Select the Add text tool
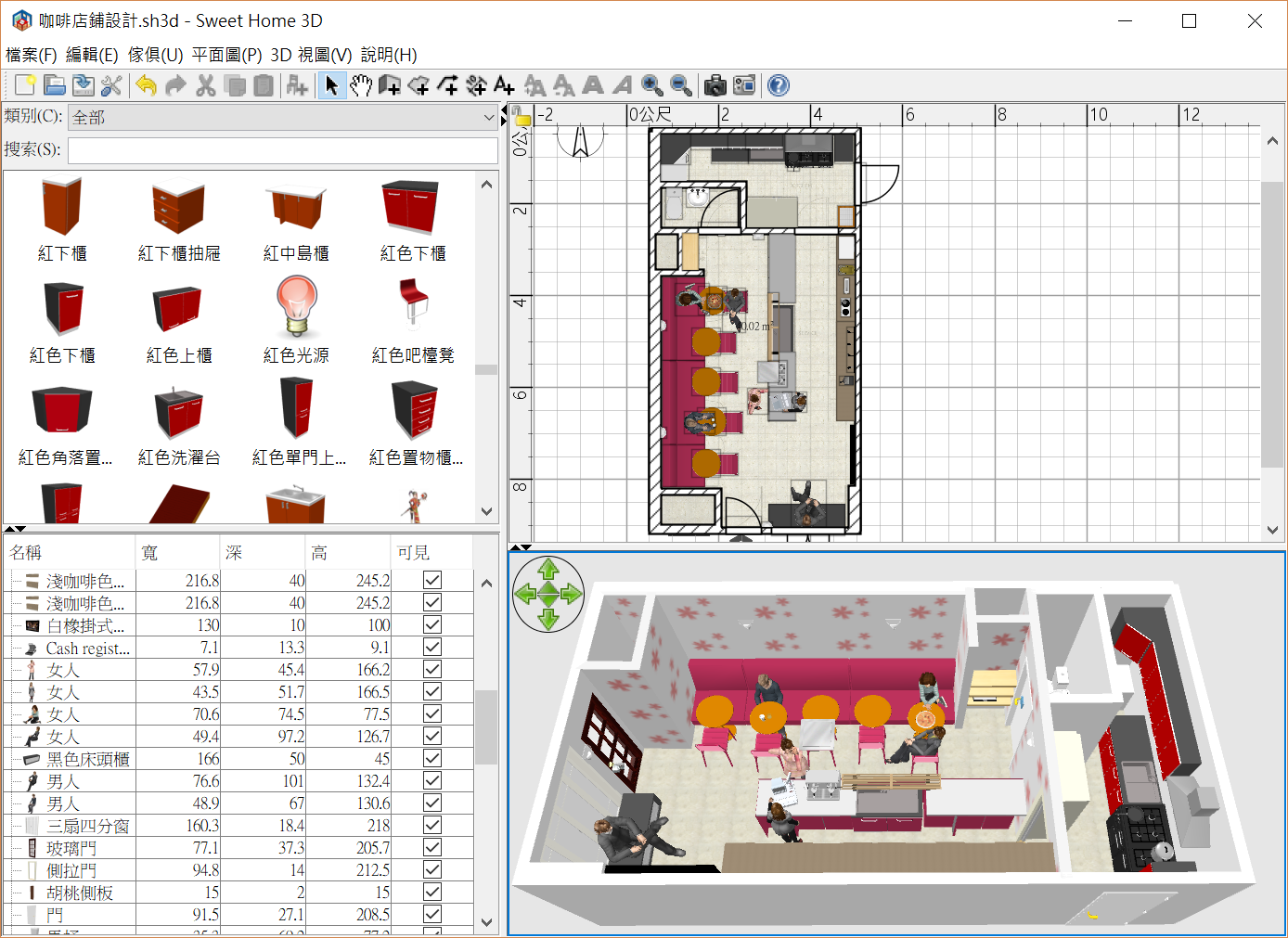Viewport: 1288px width, 938px height. 504,85
